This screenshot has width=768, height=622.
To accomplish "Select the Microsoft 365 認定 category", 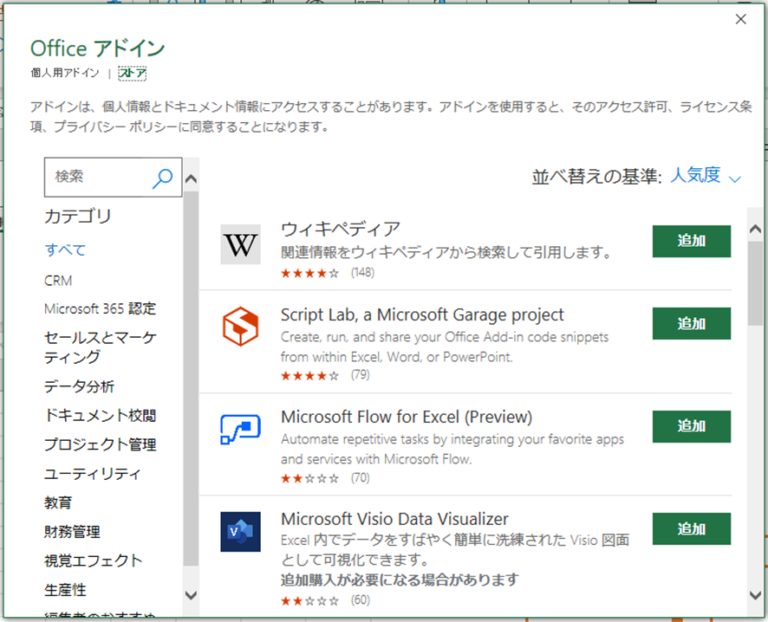I will click(x=100, y=309).
